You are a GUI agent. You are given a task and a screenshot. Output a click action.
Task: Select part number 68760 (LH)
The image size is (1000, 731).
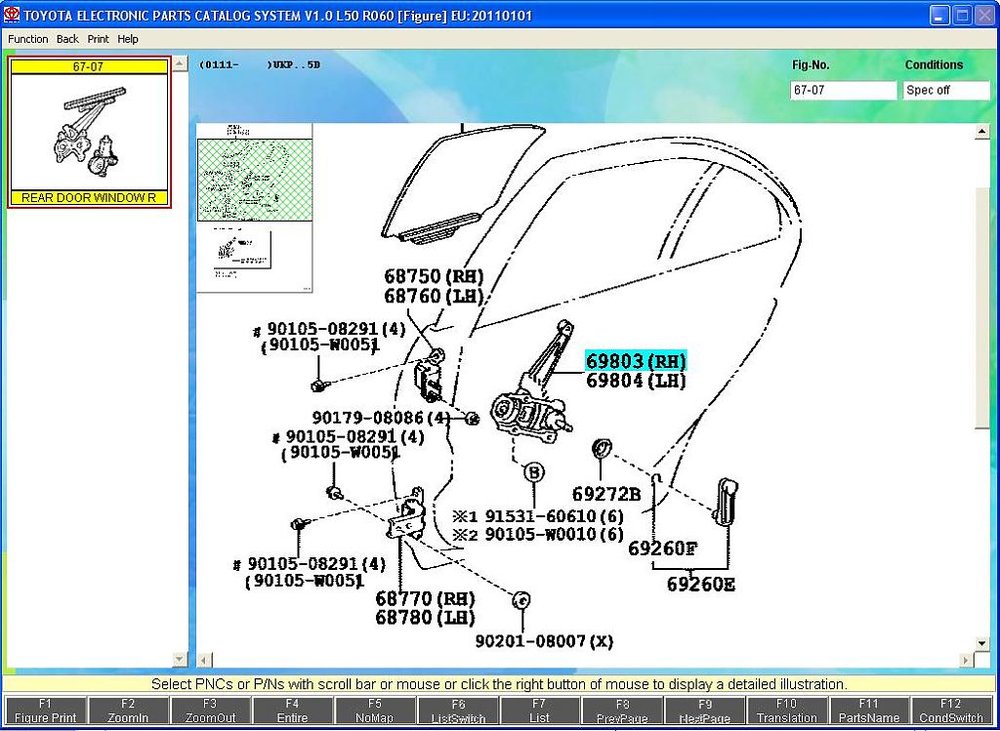[x=434, y=296]
